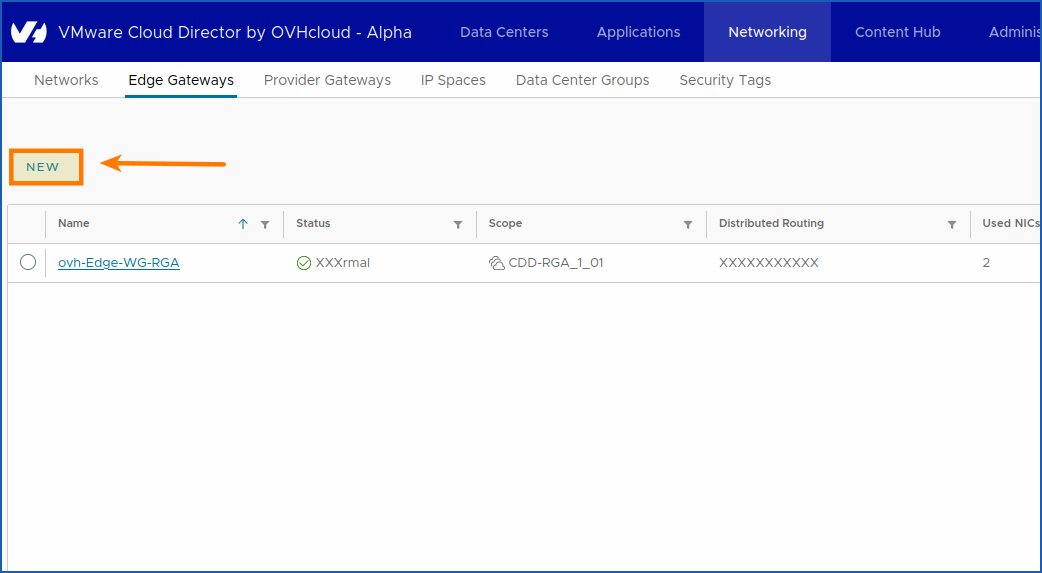The height and width of the screenshot is (573, 1042).
Task: Open the Data Centers menu
Action: [x=504, y=32]
